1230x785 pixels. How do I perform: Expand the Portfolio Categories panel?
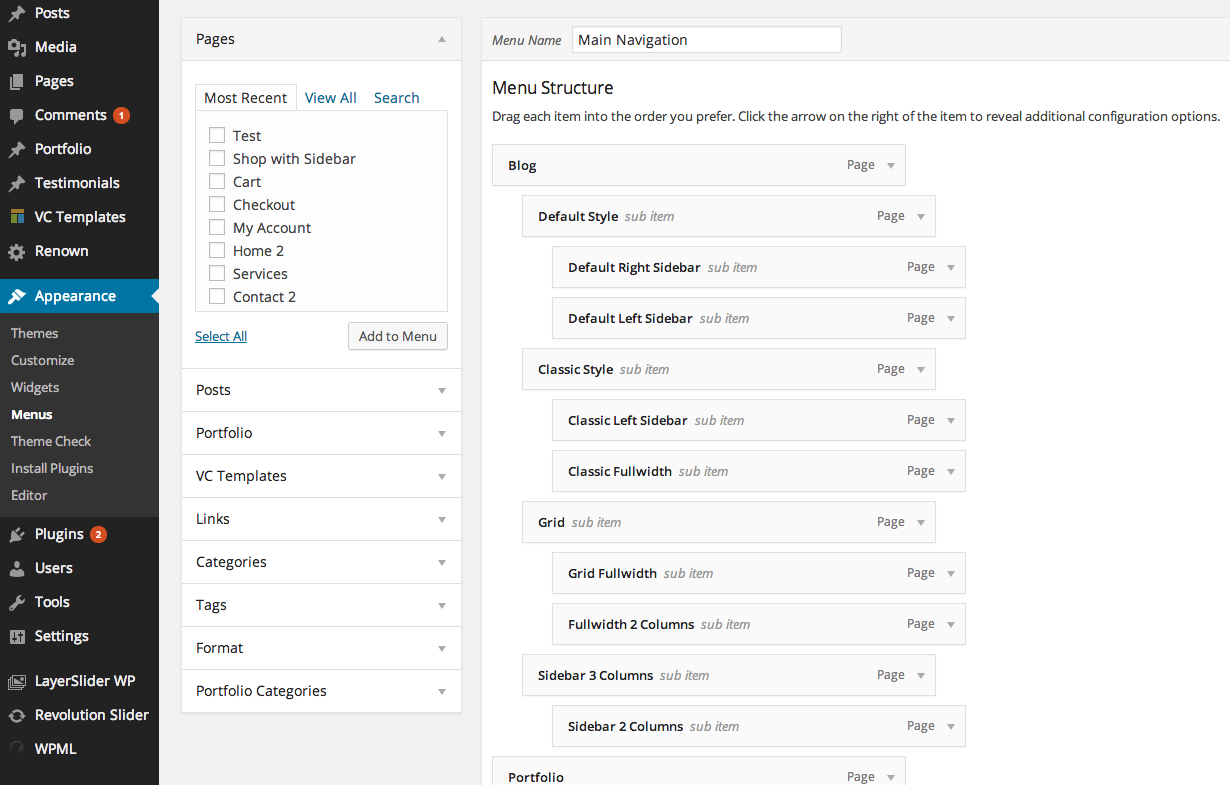pos(442,691)
